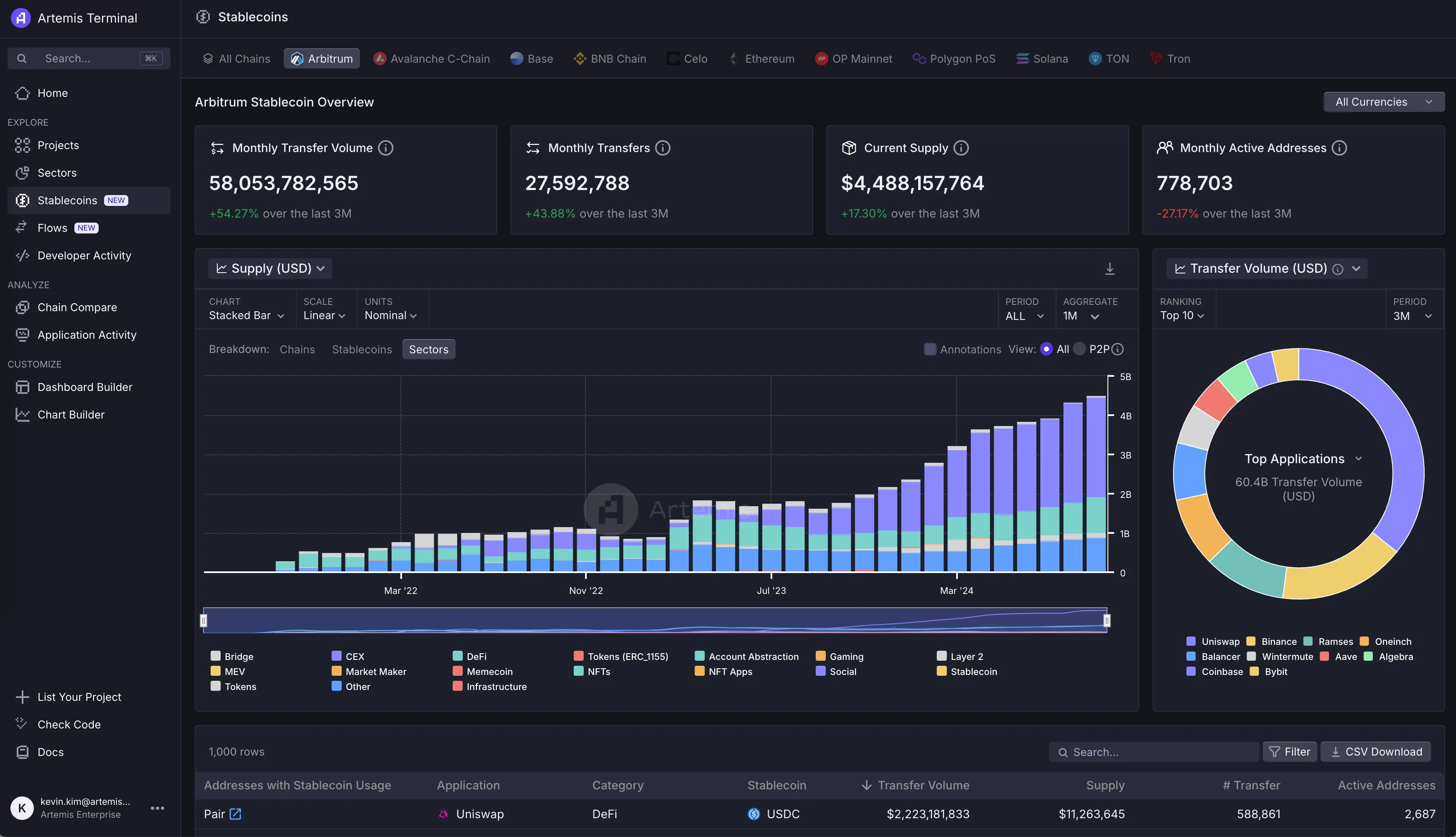This screenshot has height=837, width=1456.
Task: Select the P2P view radio button
Action: (1079, 350)
